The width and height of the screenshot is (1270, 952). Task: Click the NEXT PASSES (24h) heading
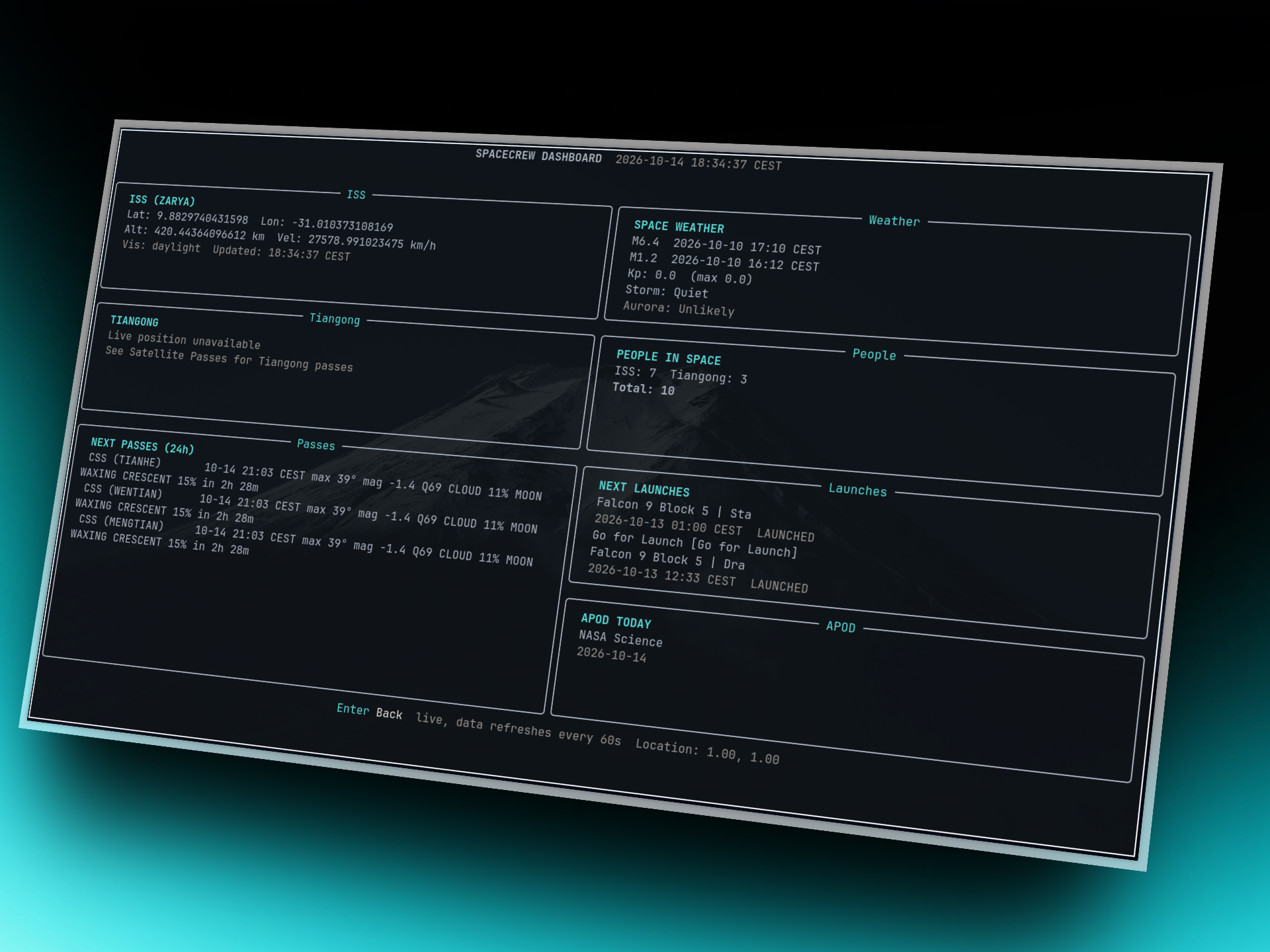pyautogui.click(x=142, y=445)
